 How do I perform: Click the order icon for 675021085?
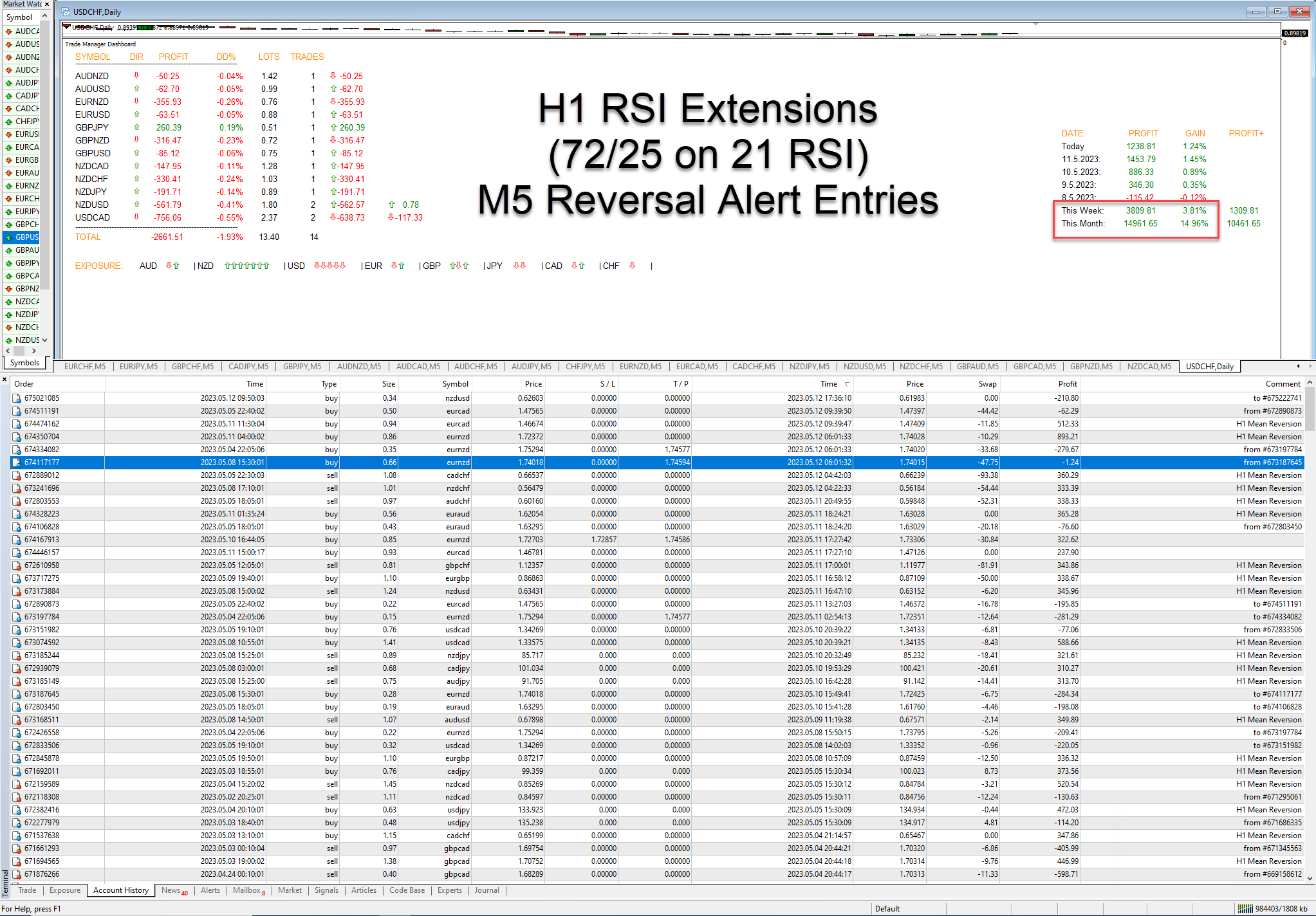(x=17, y=398)
